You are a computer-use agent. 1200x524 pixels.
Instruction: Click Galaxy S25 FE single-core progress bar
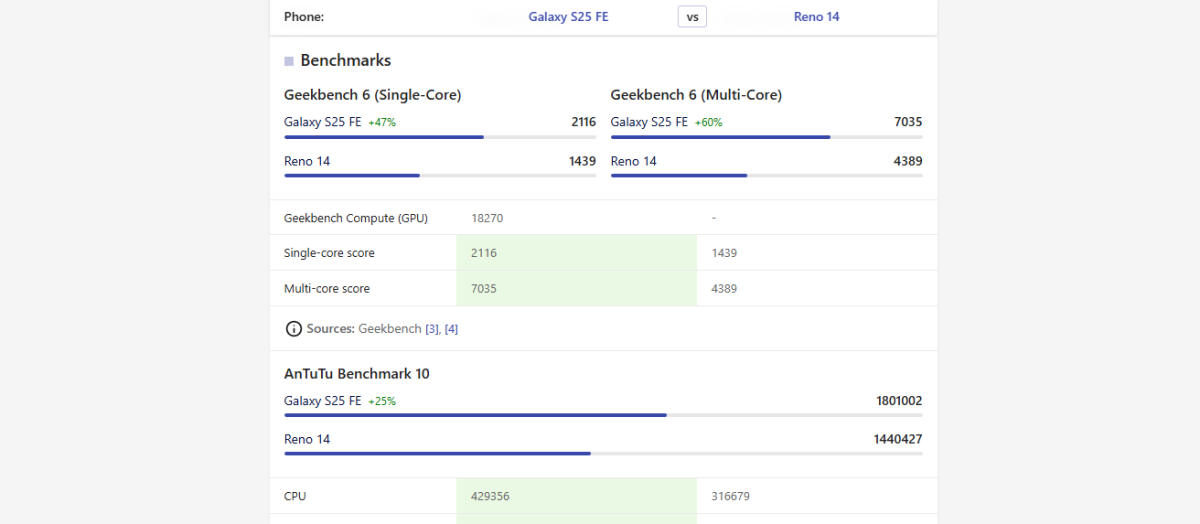click(440, 137)
